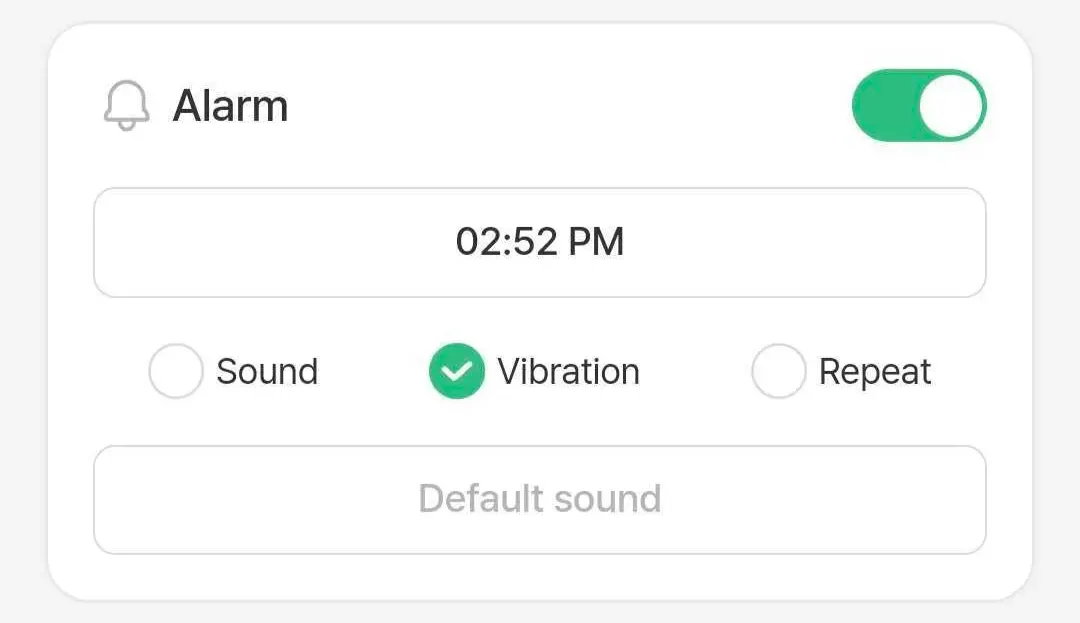This screenshot has height=623, width=1080.
Task: Open the 02:52 PM time picker field
Action: click(540, 242)
